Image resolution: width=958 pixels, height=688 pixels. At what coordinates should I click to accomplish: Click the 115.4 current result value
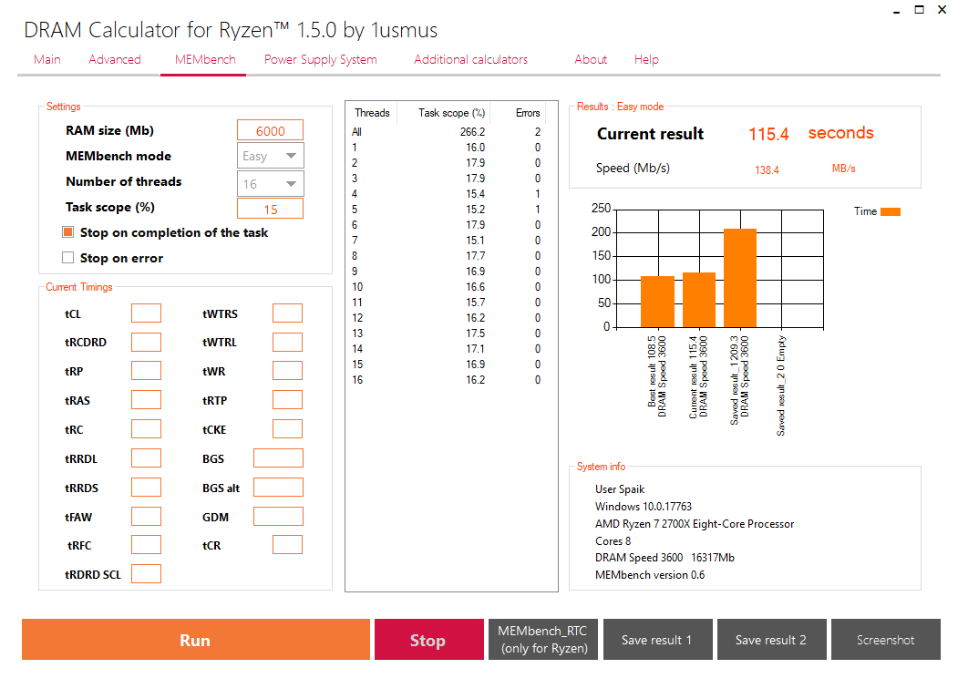tap(769, 134)
